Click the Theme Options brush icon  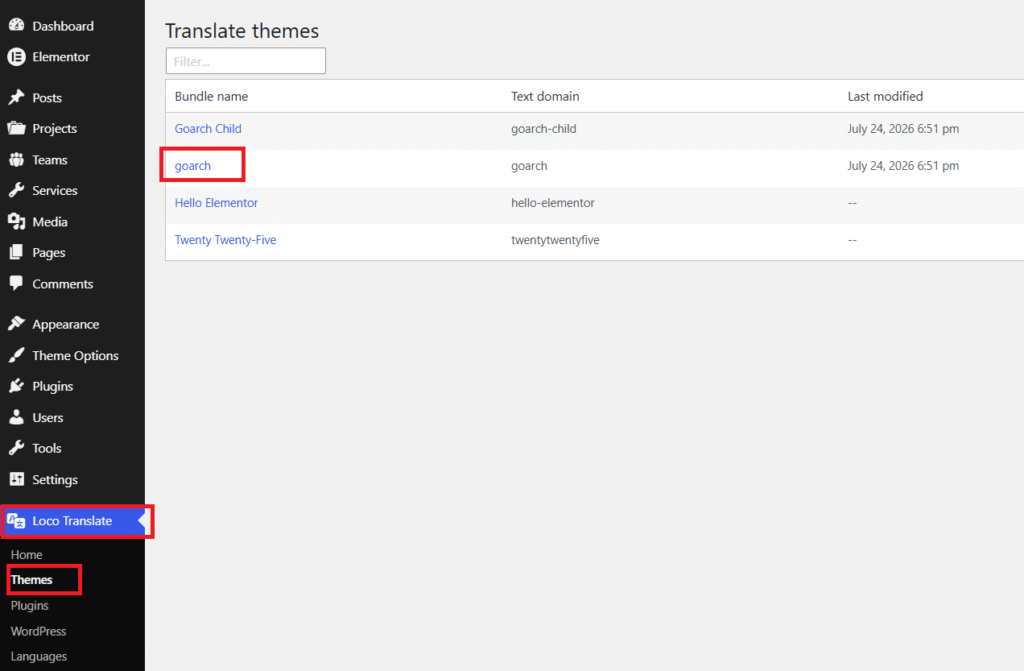click(16, 355)
